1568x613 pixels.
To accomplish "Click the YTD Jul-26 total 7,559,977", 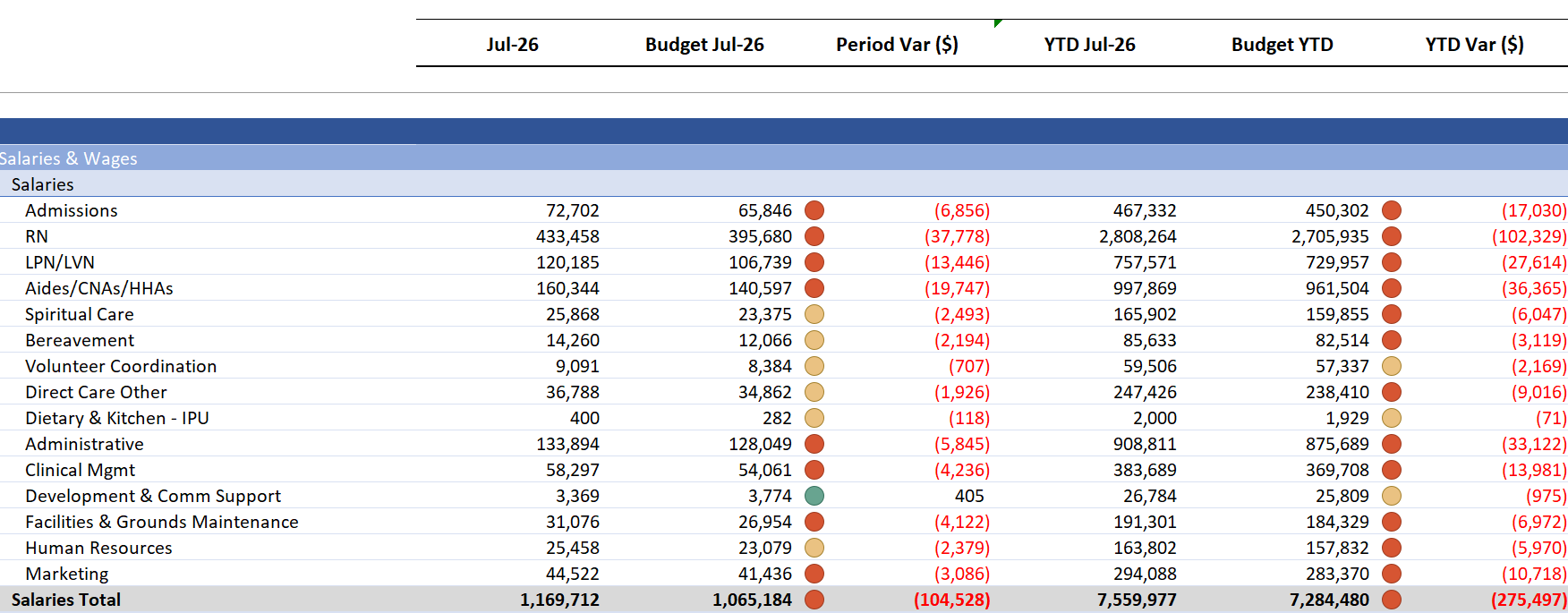I will (x=1137, y=600).
